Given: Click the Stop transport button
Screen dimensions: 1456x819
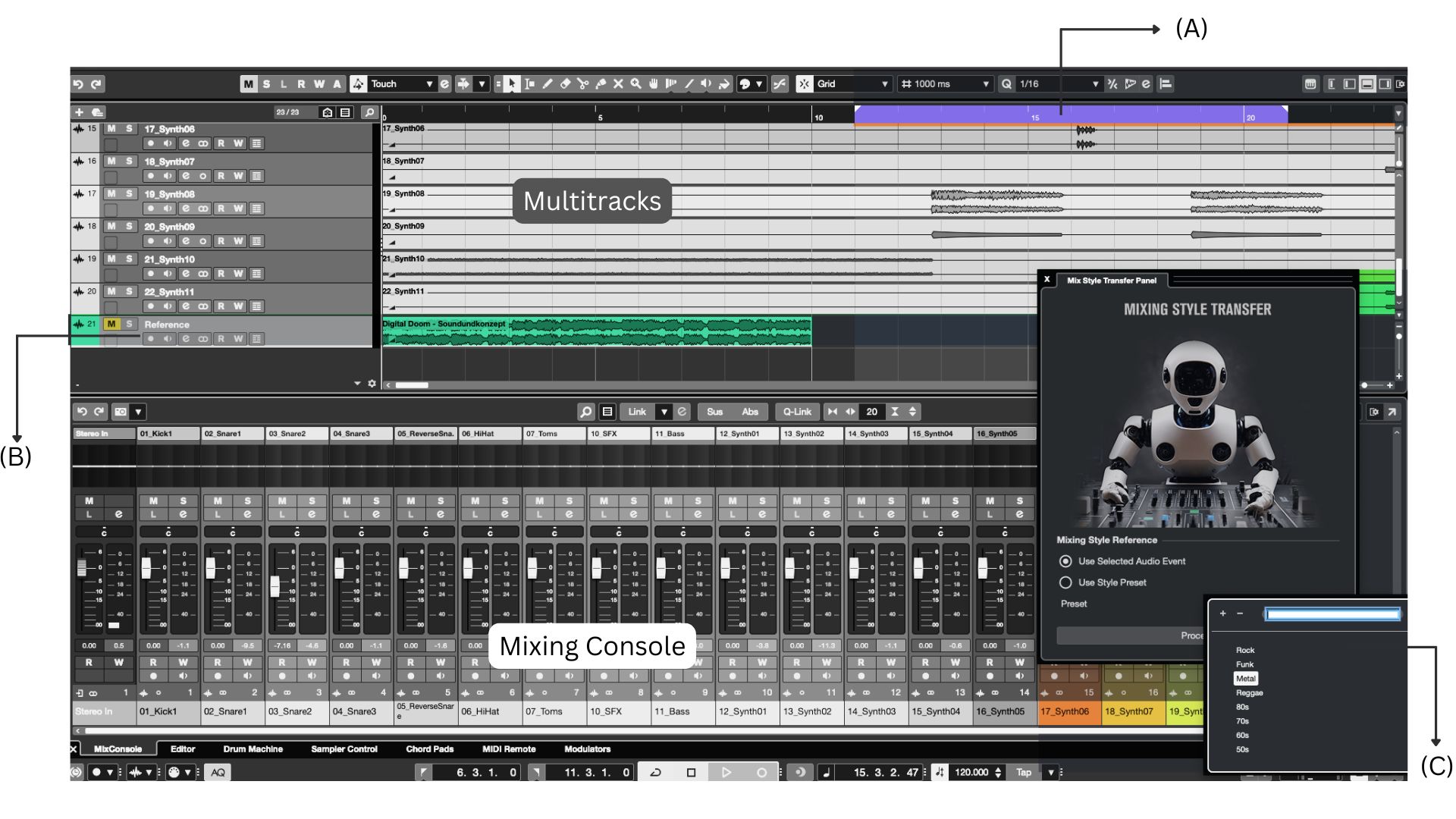Looking at the screenshot, I should 691,773.
